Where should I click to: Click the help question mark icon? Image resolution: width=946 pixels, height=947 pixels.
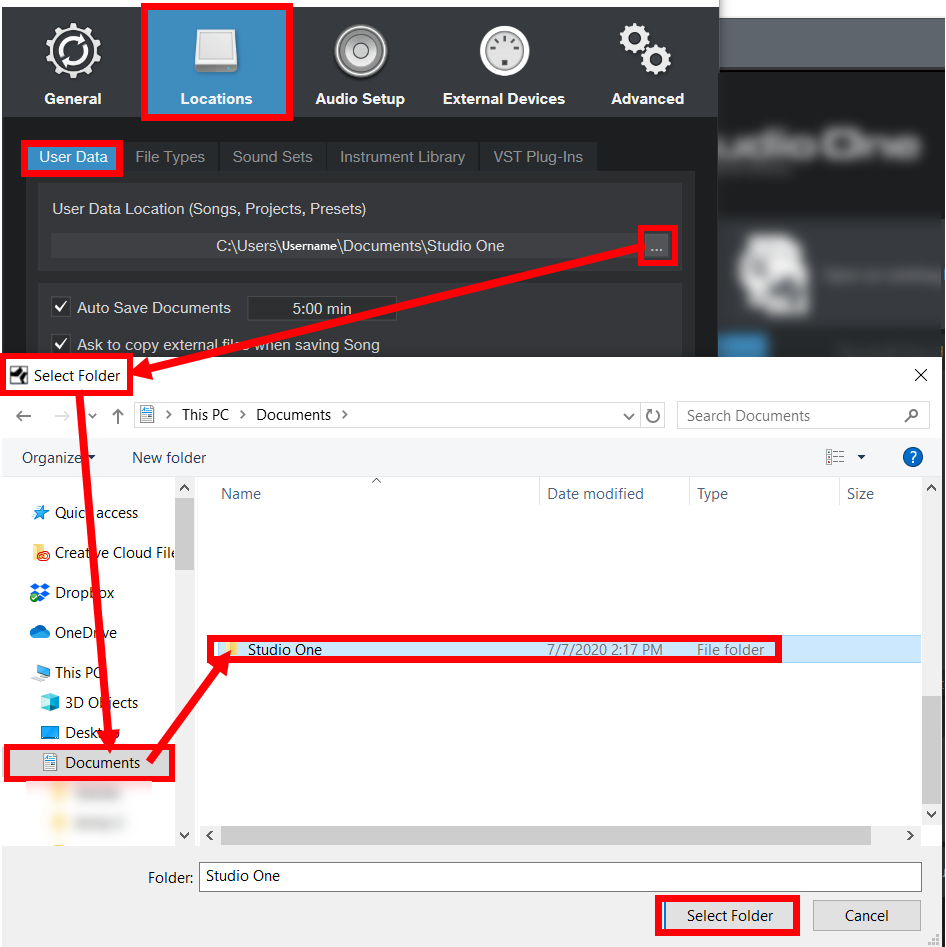[912, 457]
